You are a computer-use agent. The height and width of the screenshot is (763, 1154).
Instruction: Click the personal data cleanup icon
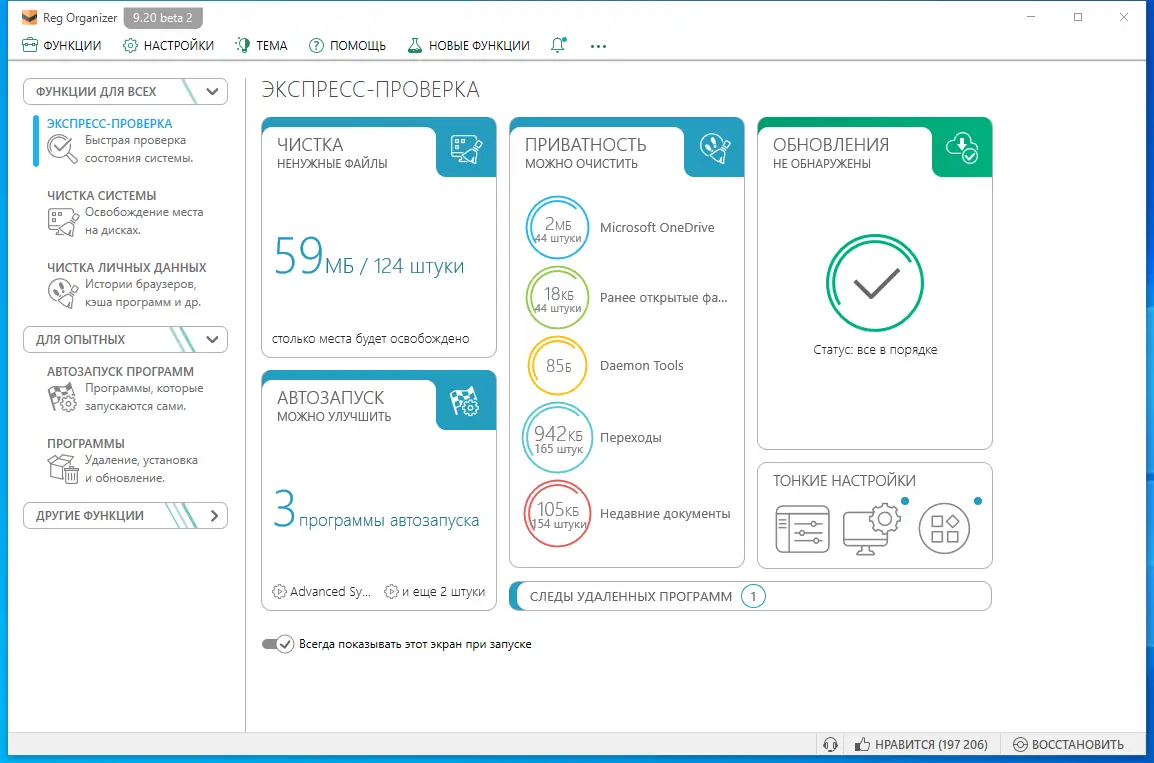[63, 294]
